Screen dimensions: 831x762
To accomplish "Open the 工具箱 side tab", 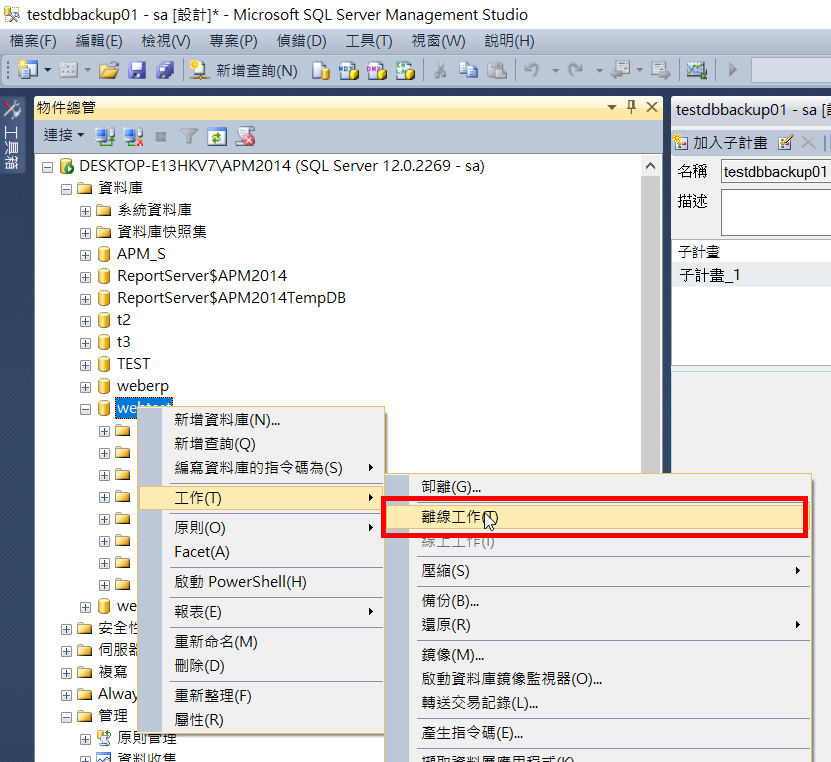I will [11, 135].
